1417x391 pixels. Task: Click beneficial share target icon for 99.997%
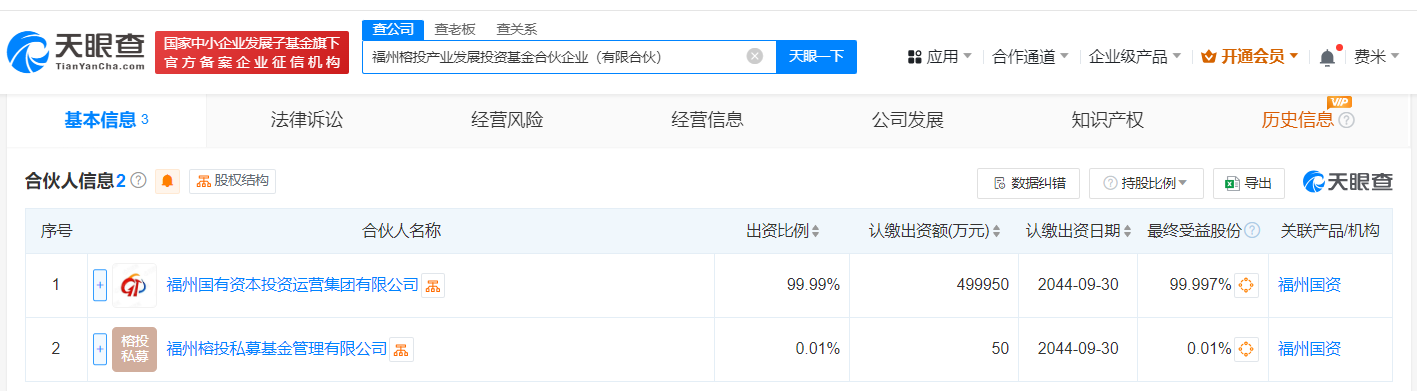(x=1246, y=285)
